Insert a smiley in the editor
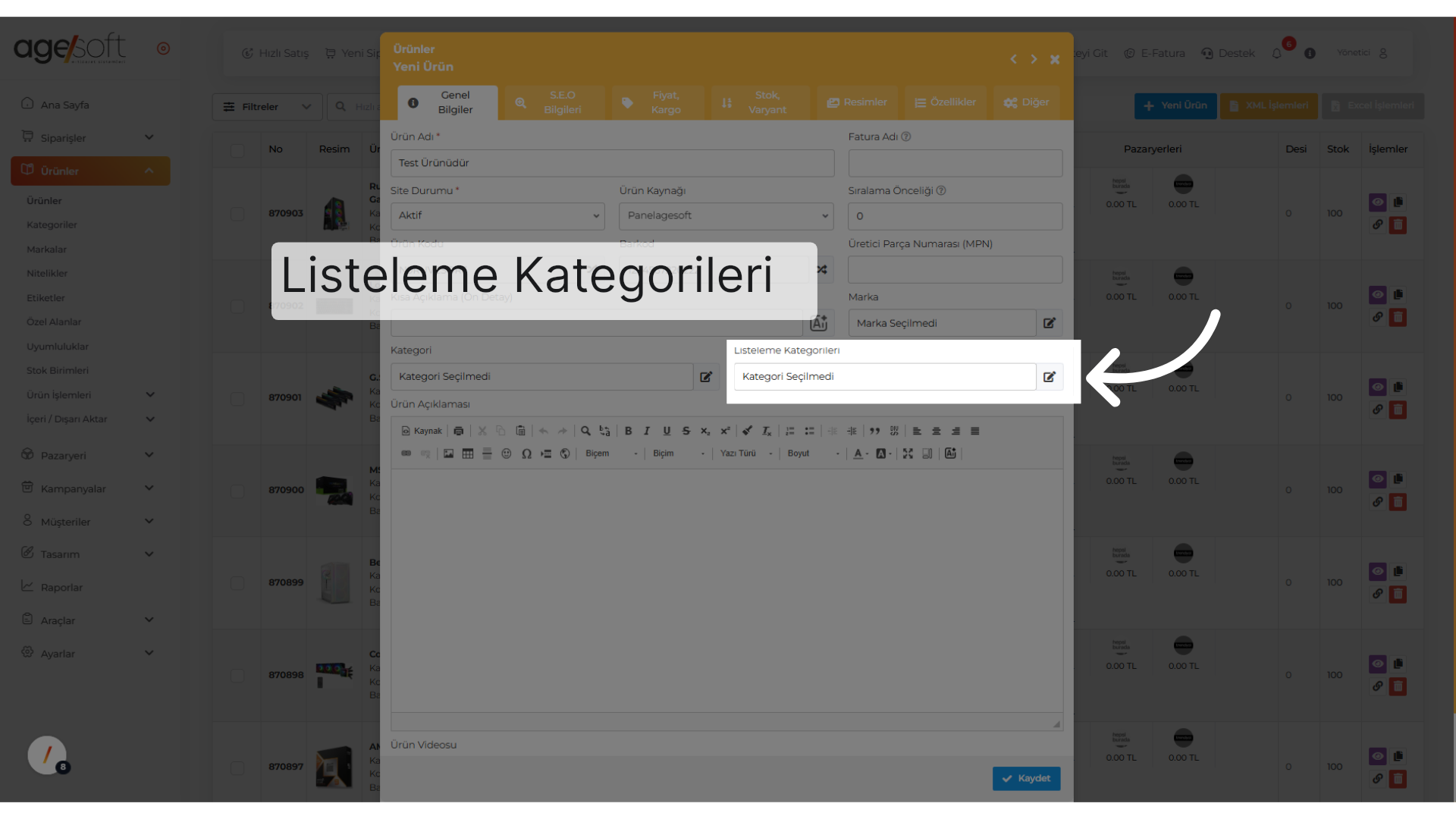 507,453
